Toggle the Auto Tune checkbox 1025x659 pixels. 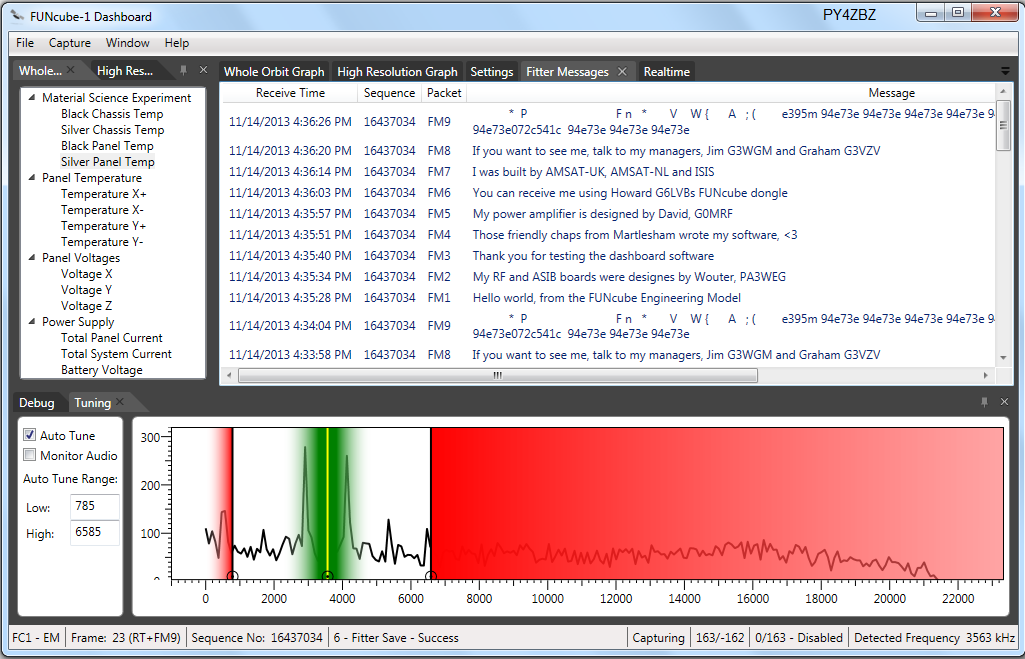(x=29, y=435)
